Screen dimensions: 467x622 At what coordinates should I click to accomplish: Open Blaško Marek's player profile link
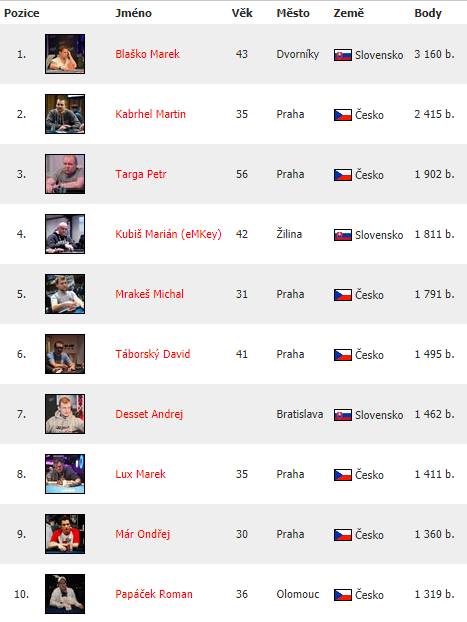(147, 54)
